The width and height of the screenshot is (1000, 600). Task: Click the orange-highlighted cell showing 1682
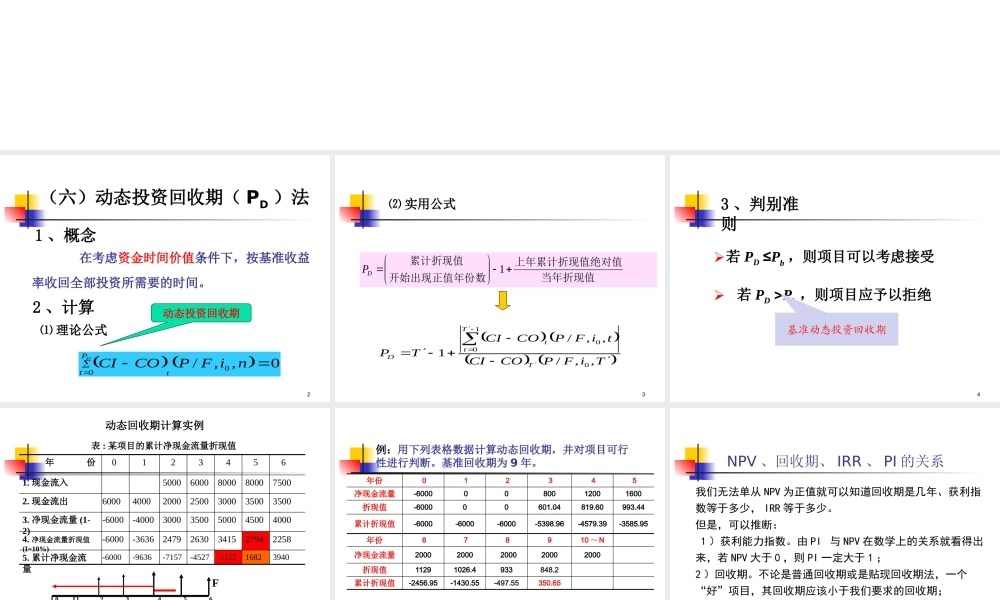click(254, 557)
